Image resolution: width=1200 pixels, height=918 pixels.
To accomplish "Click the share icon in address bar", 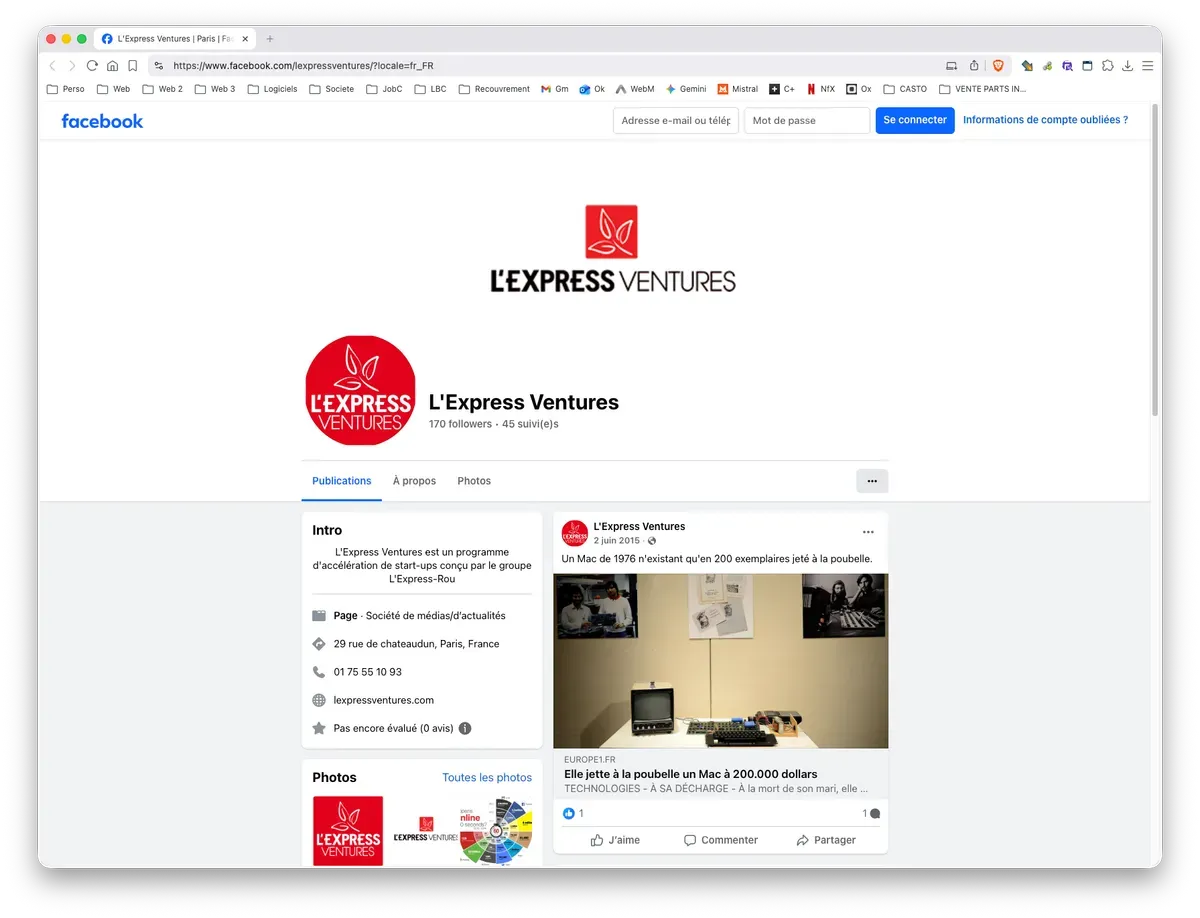I will coord(974,66).
